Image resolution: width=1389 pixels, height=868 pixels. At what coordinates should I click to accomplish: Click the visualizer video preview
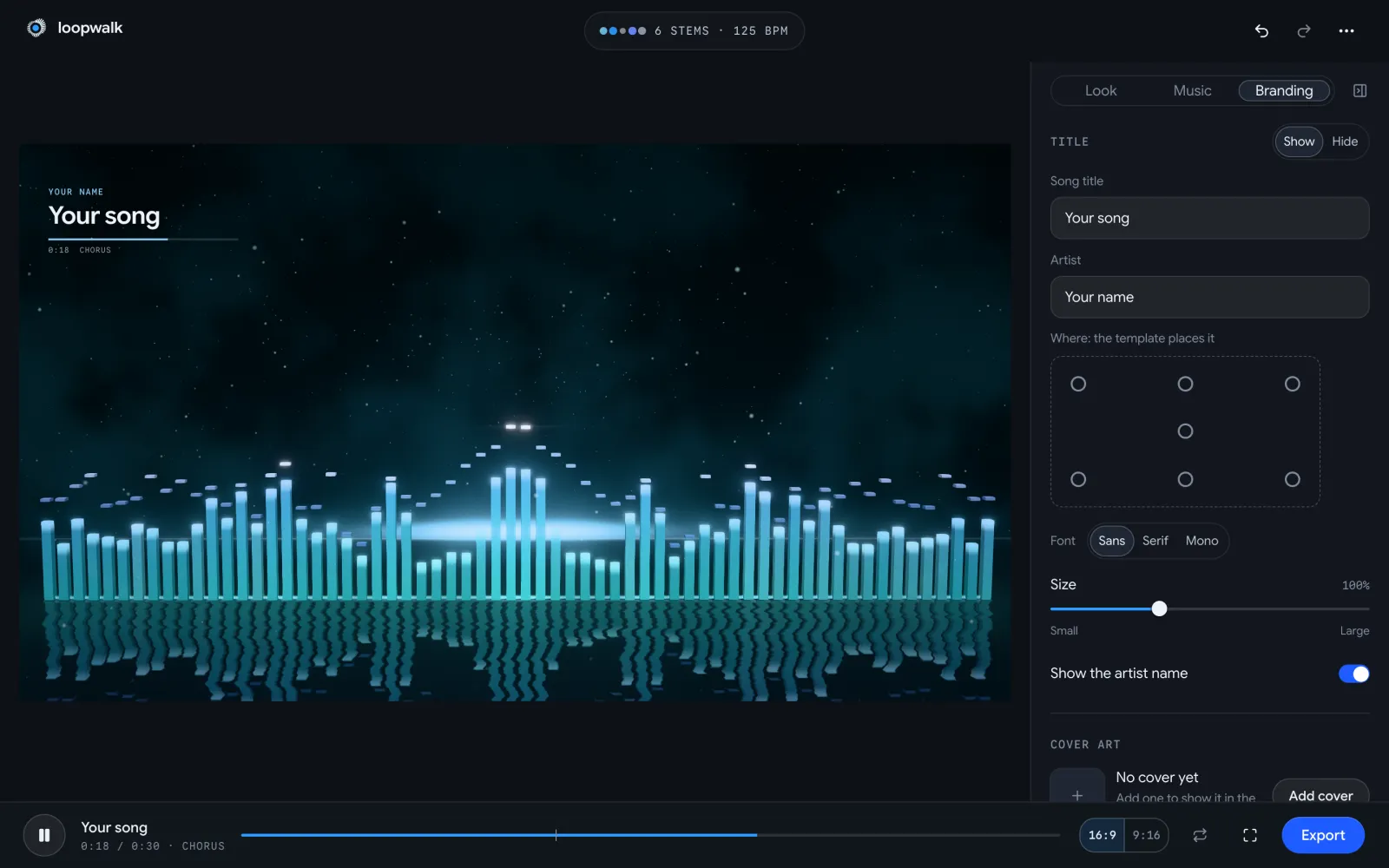(x=515, y=423)
